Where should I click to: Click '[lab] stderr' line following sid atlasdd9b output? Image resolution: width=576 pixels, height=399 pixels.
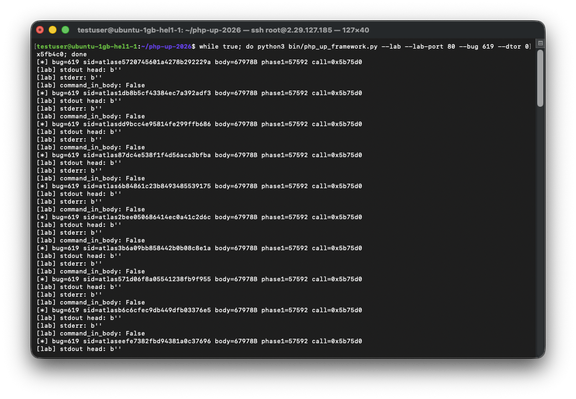coord(69,140)
